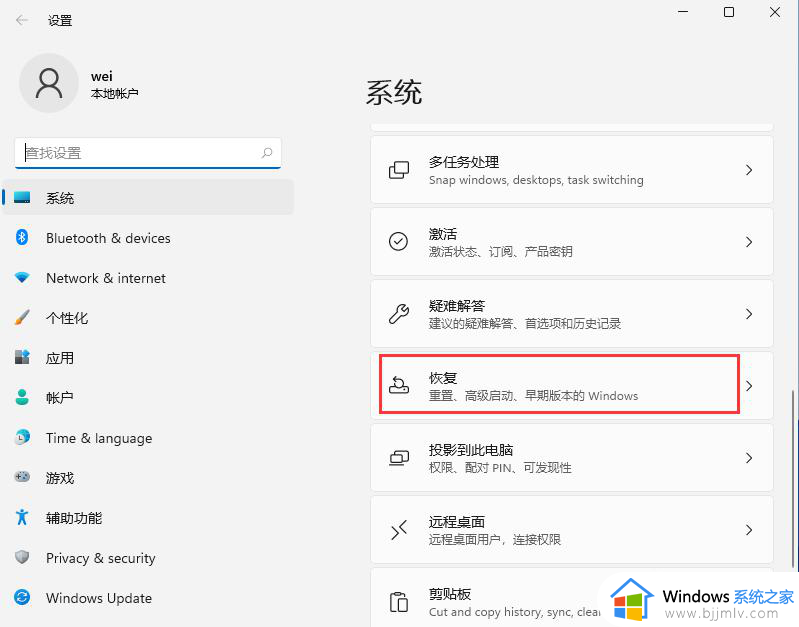Open the 投影到此电脑 title
Image resolution: width=799 pixels, height=627 pixels.
[x=471, y=450]
